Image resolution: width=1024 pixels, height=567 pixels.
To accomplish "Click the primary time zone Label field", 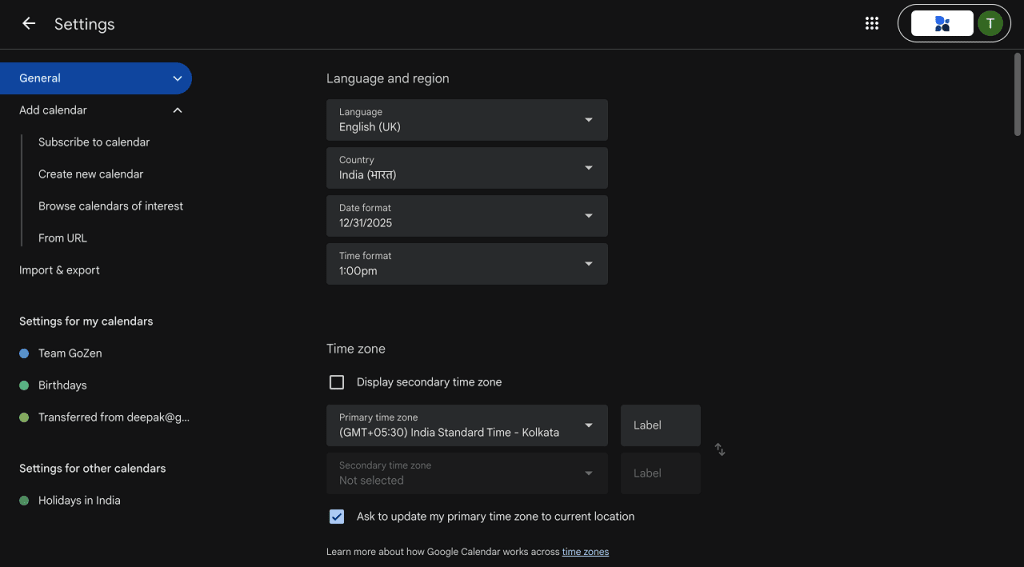I will coord(660,425).
